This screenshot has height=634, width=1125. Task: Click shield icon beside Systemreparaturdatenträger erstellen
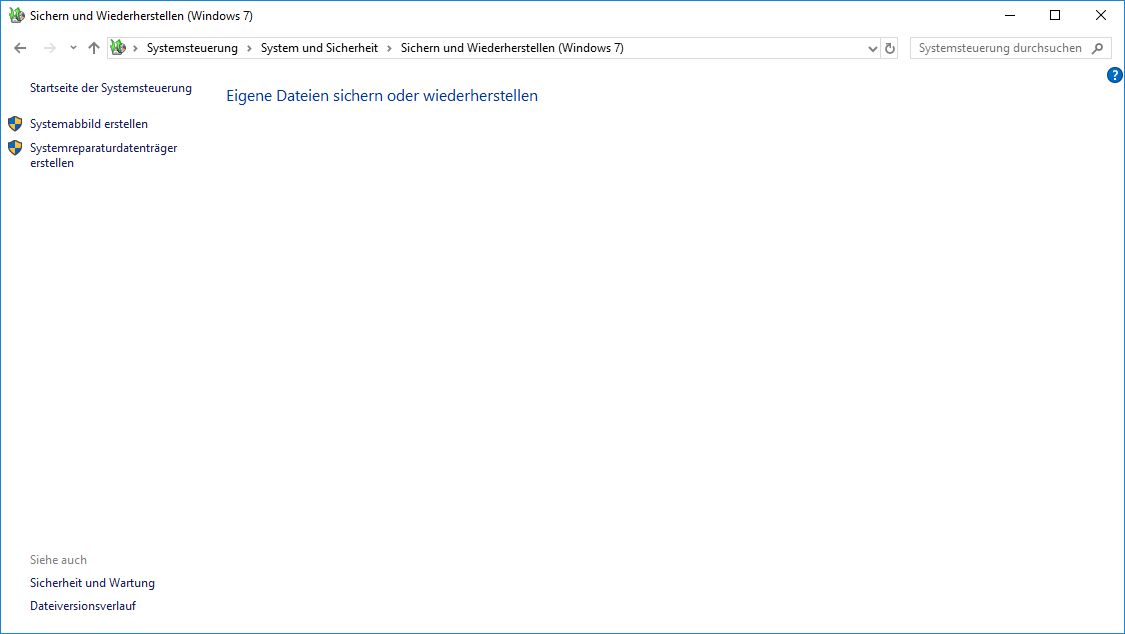(x=15, y=148)
